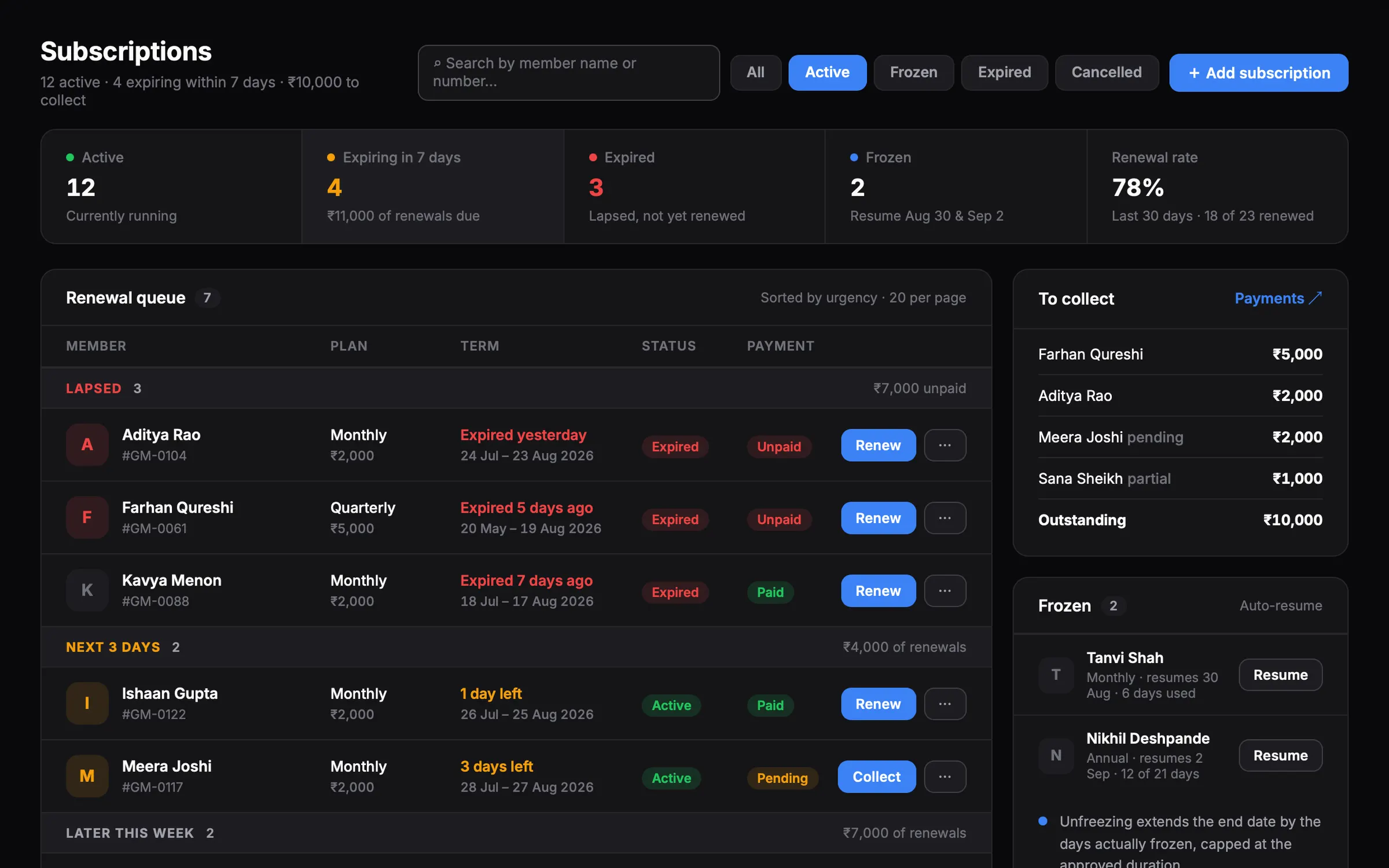Select the Active filter tab
This screenshot has width=1389, height=868.
click(827, 72)
